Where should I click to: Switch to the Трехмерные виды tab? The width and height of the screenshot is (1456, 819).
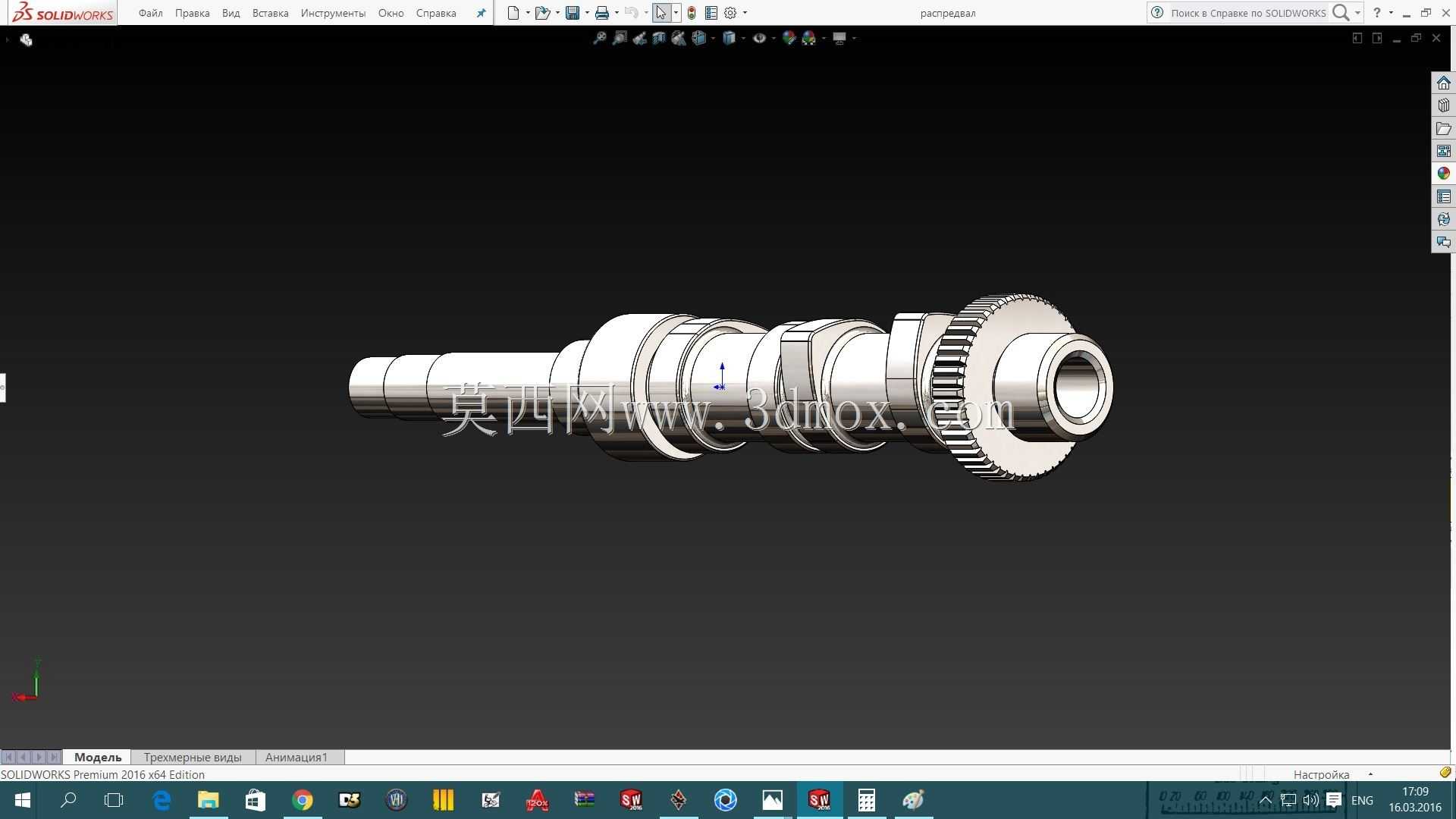(x=193, y=757)
